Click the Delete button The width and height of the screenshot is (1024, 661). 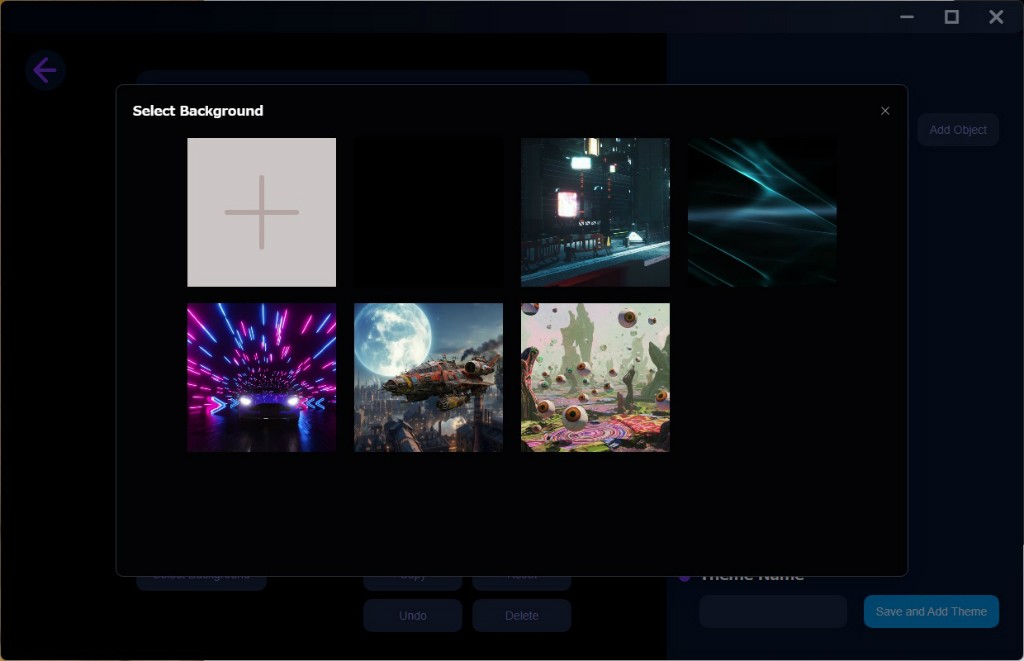(x=521, y=616)
